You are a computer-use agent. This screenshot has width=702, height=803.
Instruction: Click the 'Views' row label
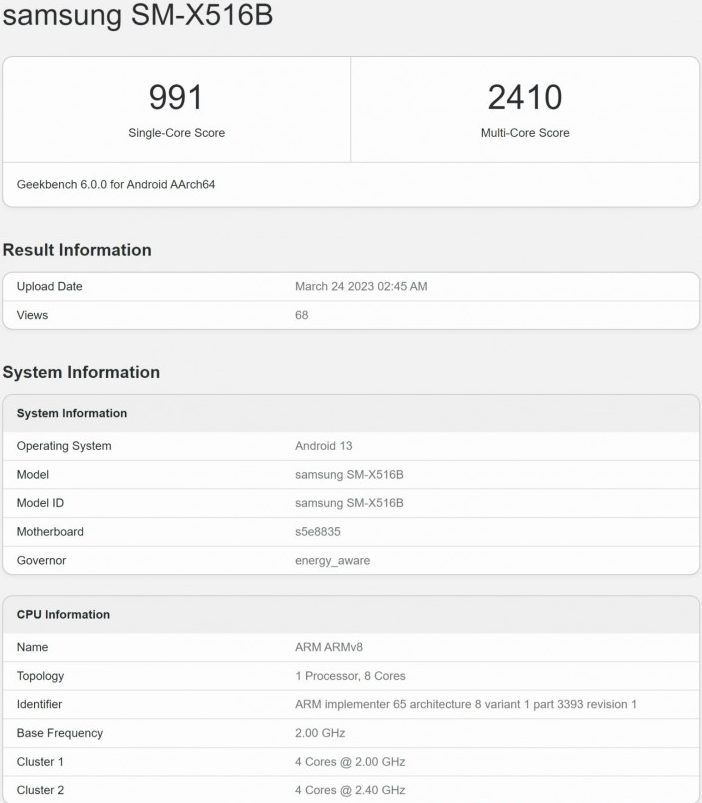click(32, 315)
